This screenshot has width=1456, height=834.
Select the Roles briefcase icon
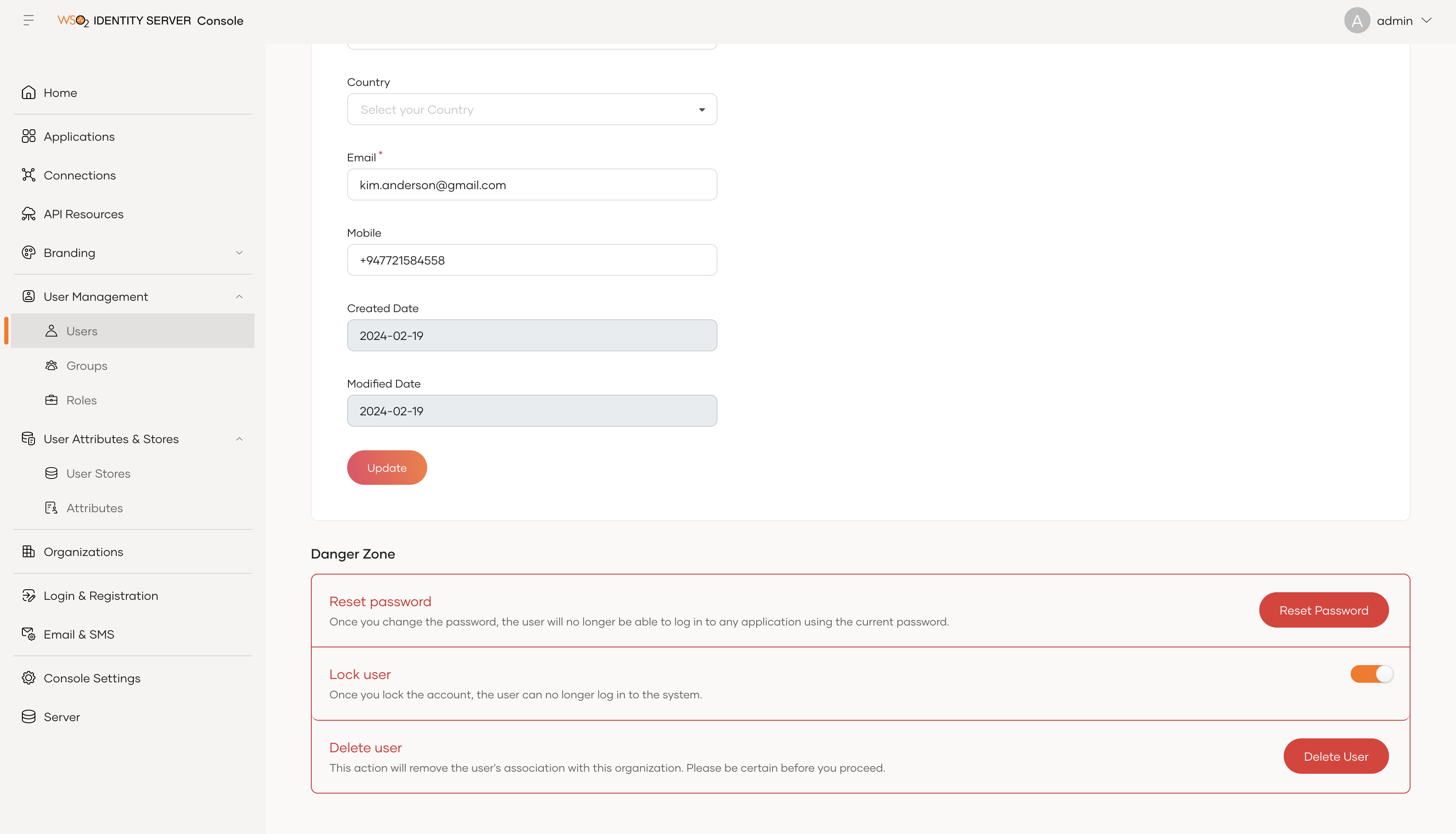click(51, 400)
